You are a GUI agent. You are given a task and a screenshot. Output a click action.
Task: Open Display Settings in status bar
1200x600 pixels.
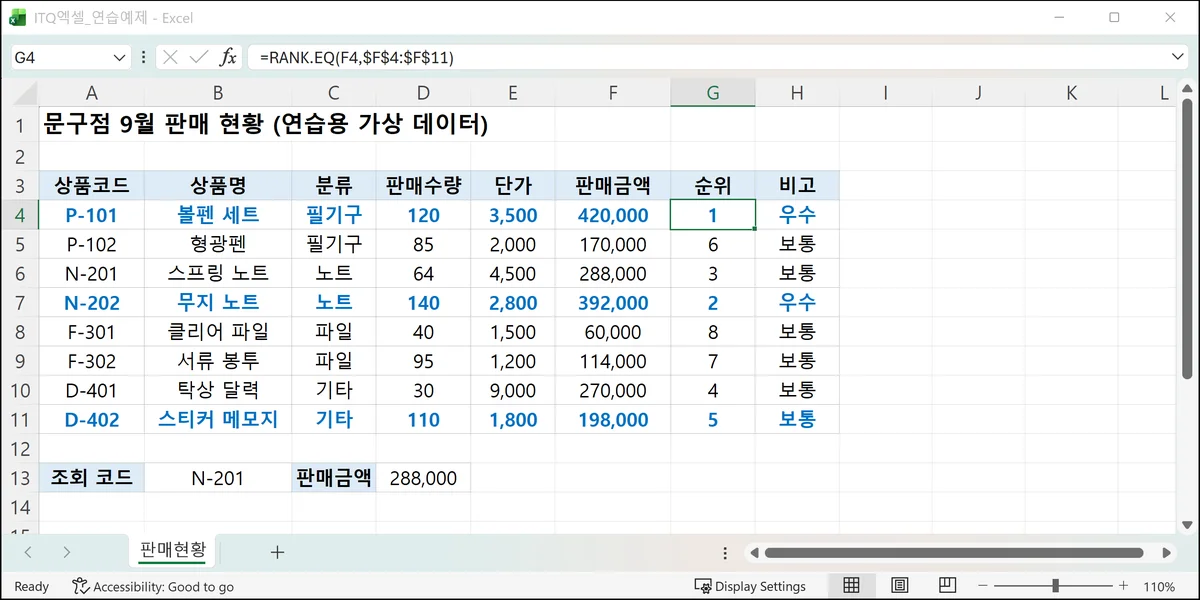(x=750, y=587)
